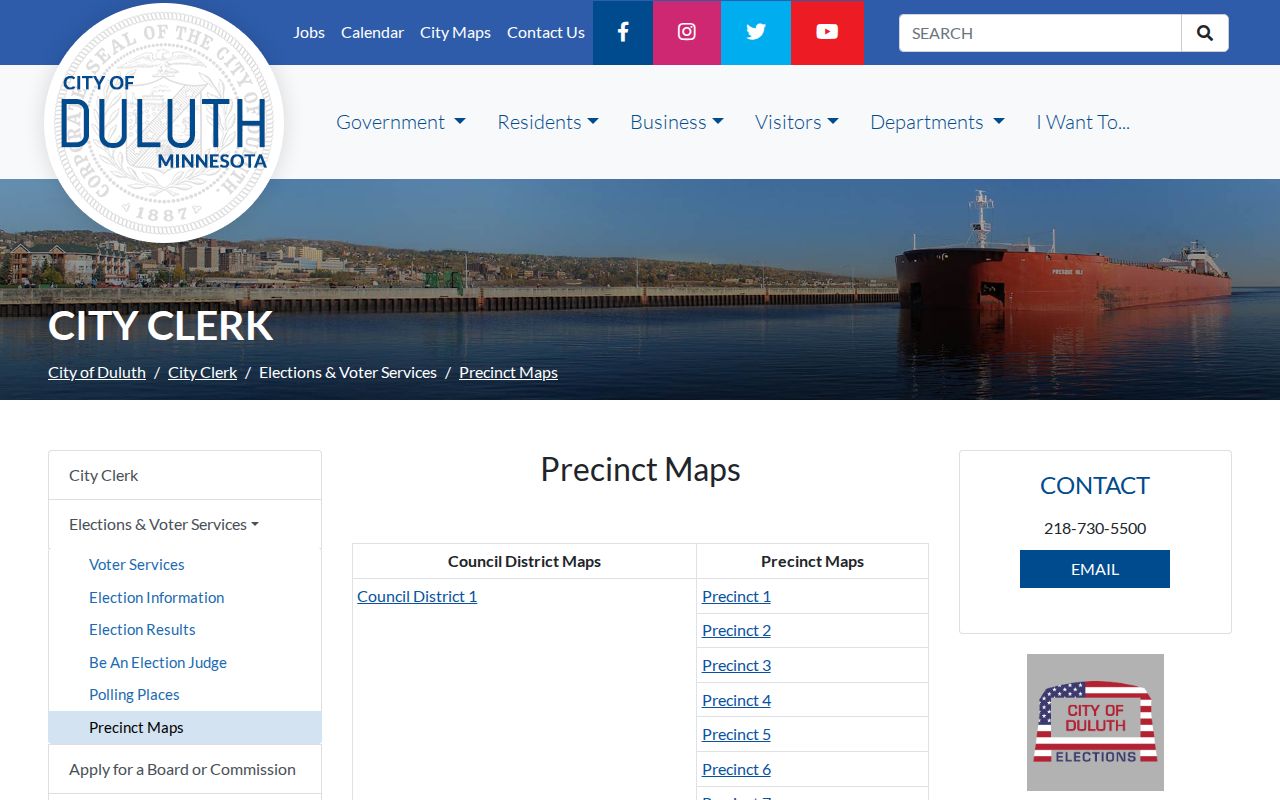Screen dimensions: 1280x800
Task: Go to the Jobs page
Action: (309, 32)
